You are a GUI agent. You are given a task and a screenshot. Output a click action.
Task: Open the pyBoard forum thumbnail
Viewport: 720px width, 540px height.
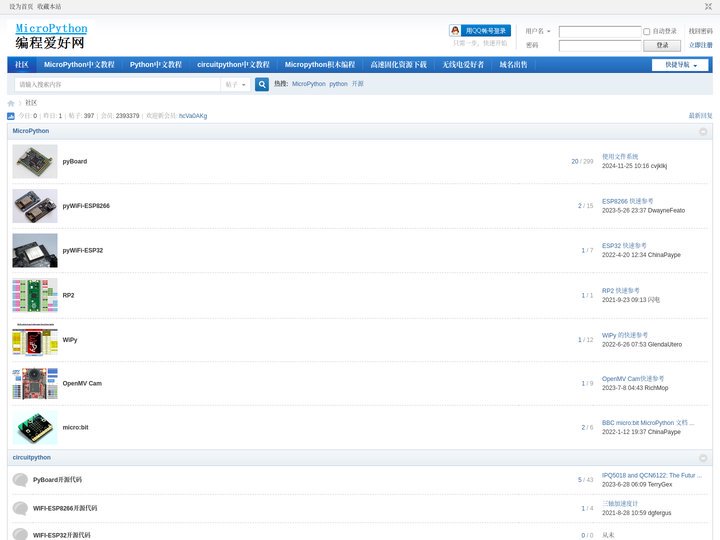pyautogui.click(x=35, y=162)
